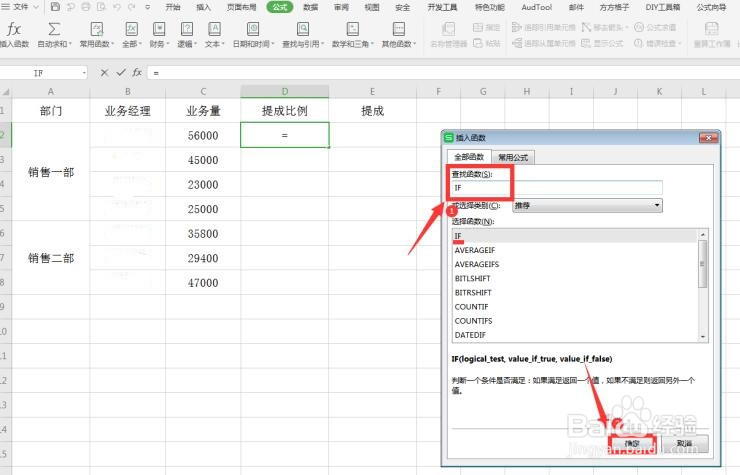Click the AutoSum (自动求和) sigma icon
This screenshot has height=475, width=740.
click(x=54, y=29)
